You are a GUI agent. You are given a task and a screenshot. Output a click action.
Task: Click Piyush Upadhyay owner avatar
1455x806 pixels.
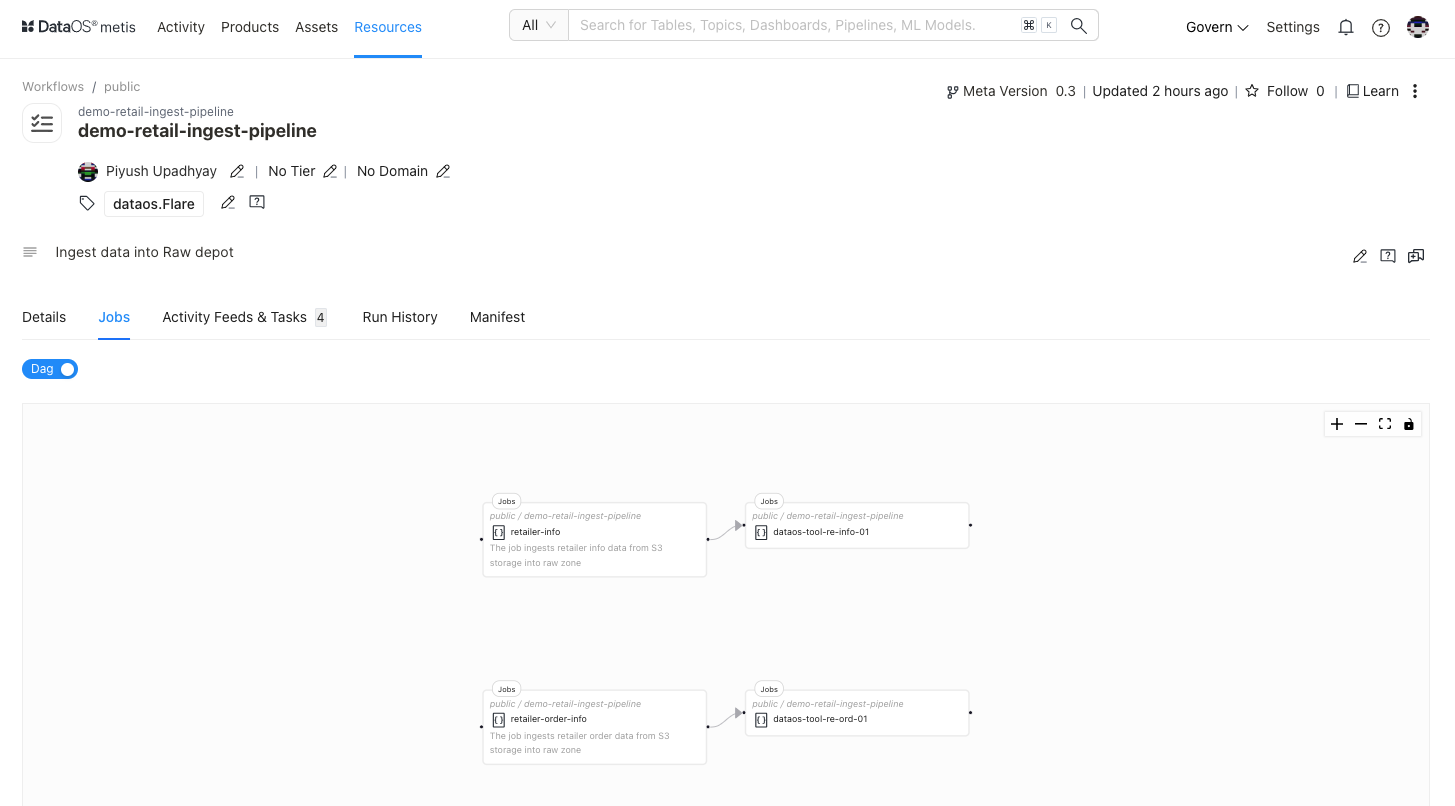[x=88, y=171]
